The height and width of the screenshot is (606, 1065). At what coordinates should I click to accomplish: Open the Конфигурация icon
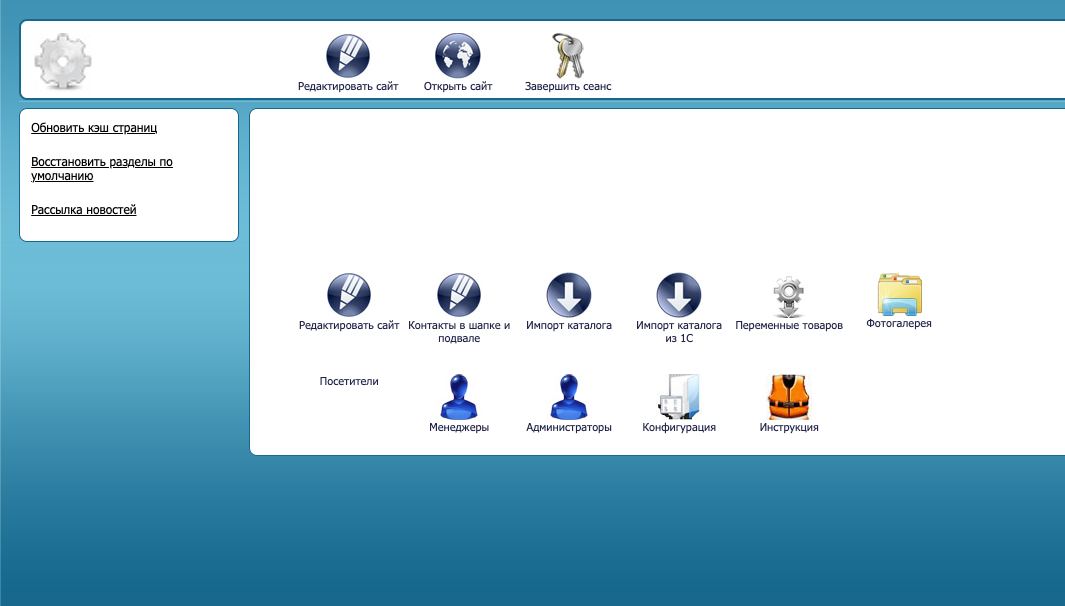click(x=679, y=396)
